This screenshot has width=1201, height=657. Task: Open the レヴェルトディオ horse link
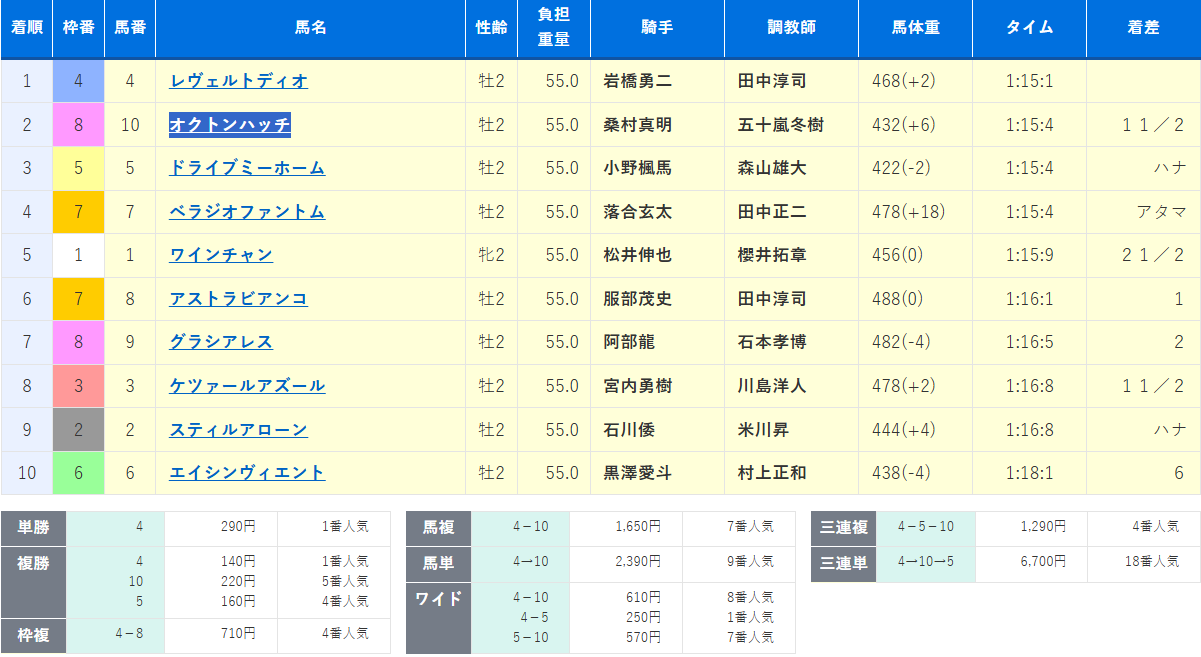(x=239, y=81)
